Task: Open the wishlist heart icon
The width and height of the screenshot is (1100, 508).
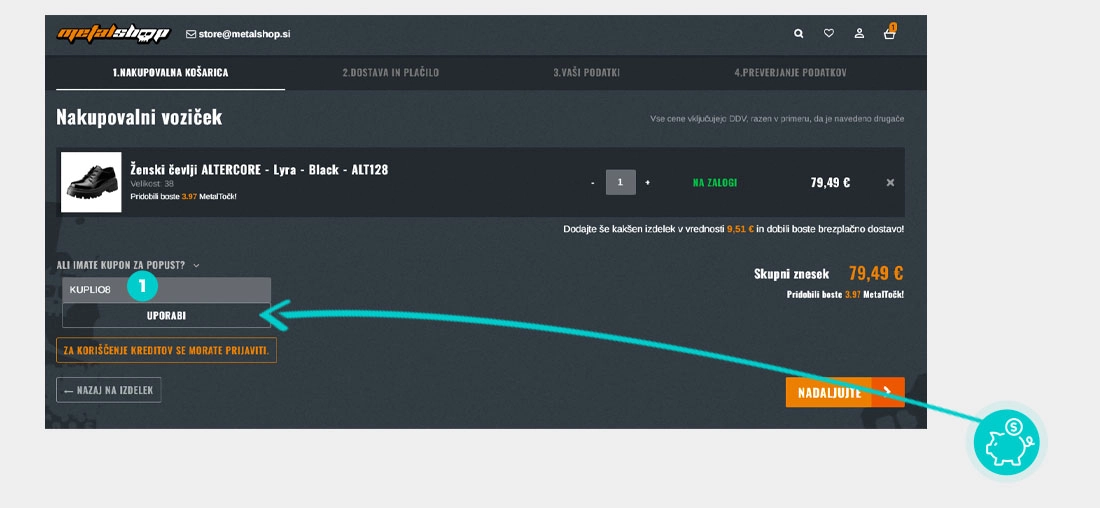Action: tap(828, 34)
